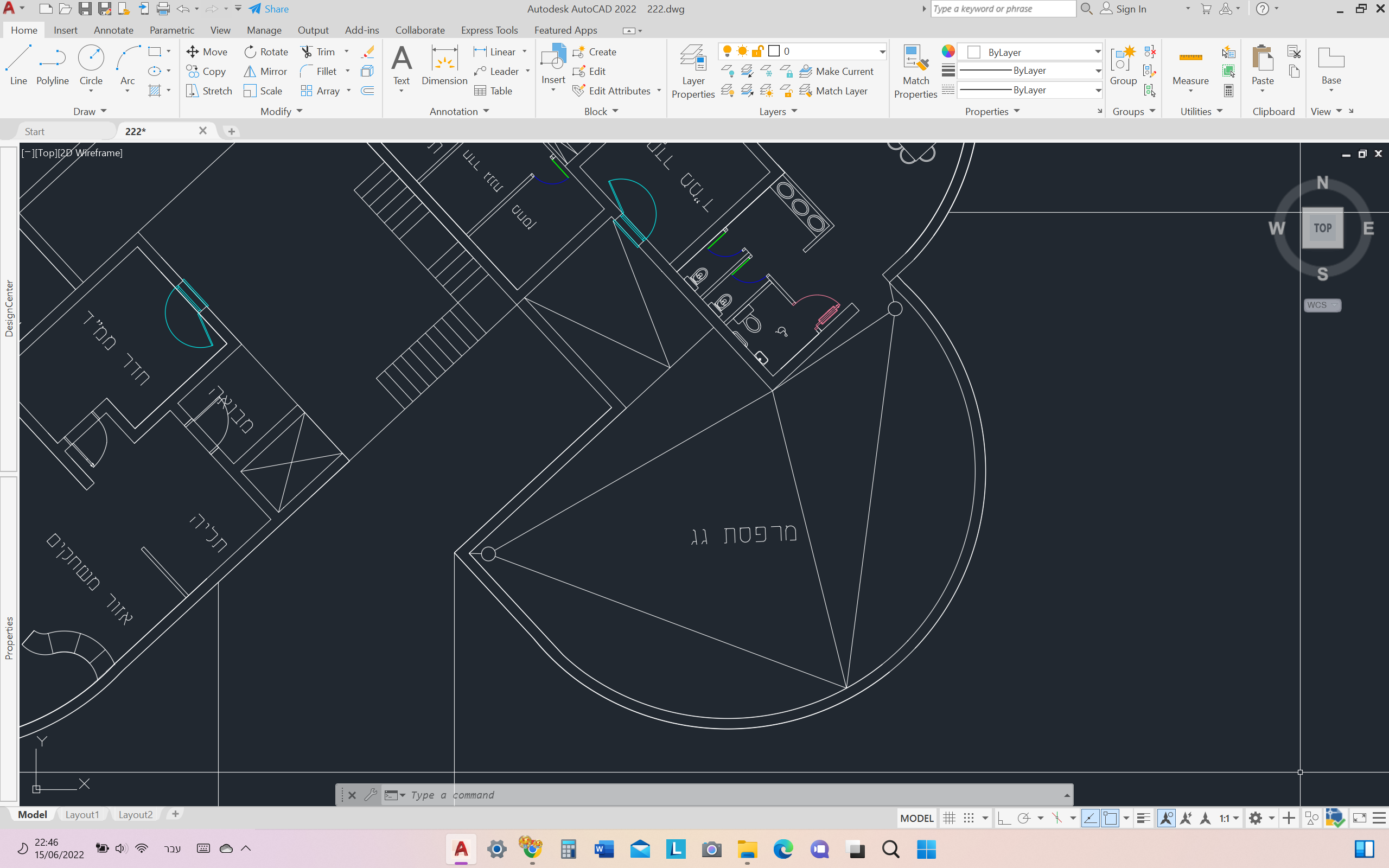Screen dimensions: 1389x868
Task: Click the Share button
Action: (269, 9)
